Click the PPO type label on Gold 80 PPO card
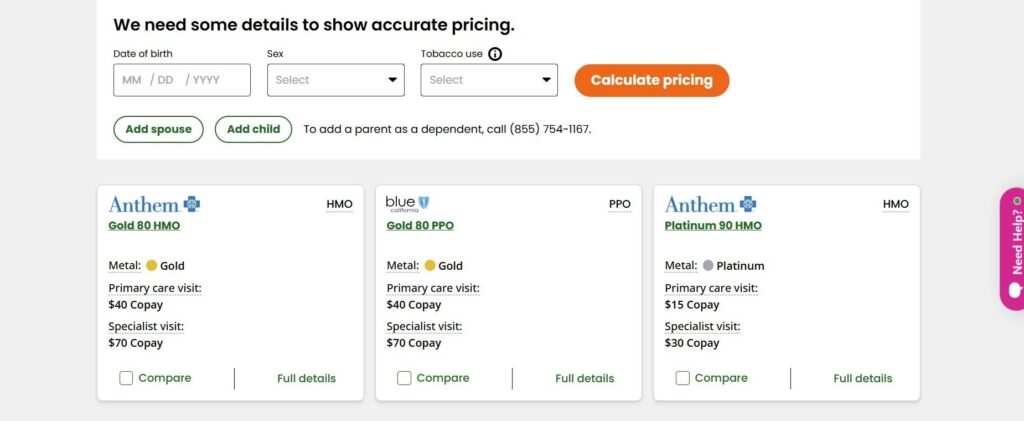Image resolution: width=1024 pixels, height=421 pixels. (620, 204)
